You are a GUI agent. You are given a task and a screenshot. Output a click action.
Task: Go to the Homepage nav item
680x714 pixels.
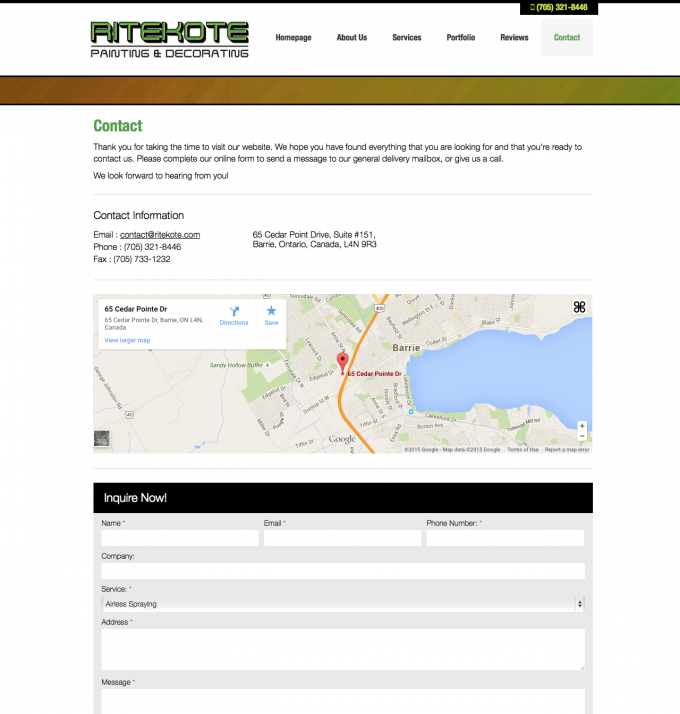click(x=293, y=38)
